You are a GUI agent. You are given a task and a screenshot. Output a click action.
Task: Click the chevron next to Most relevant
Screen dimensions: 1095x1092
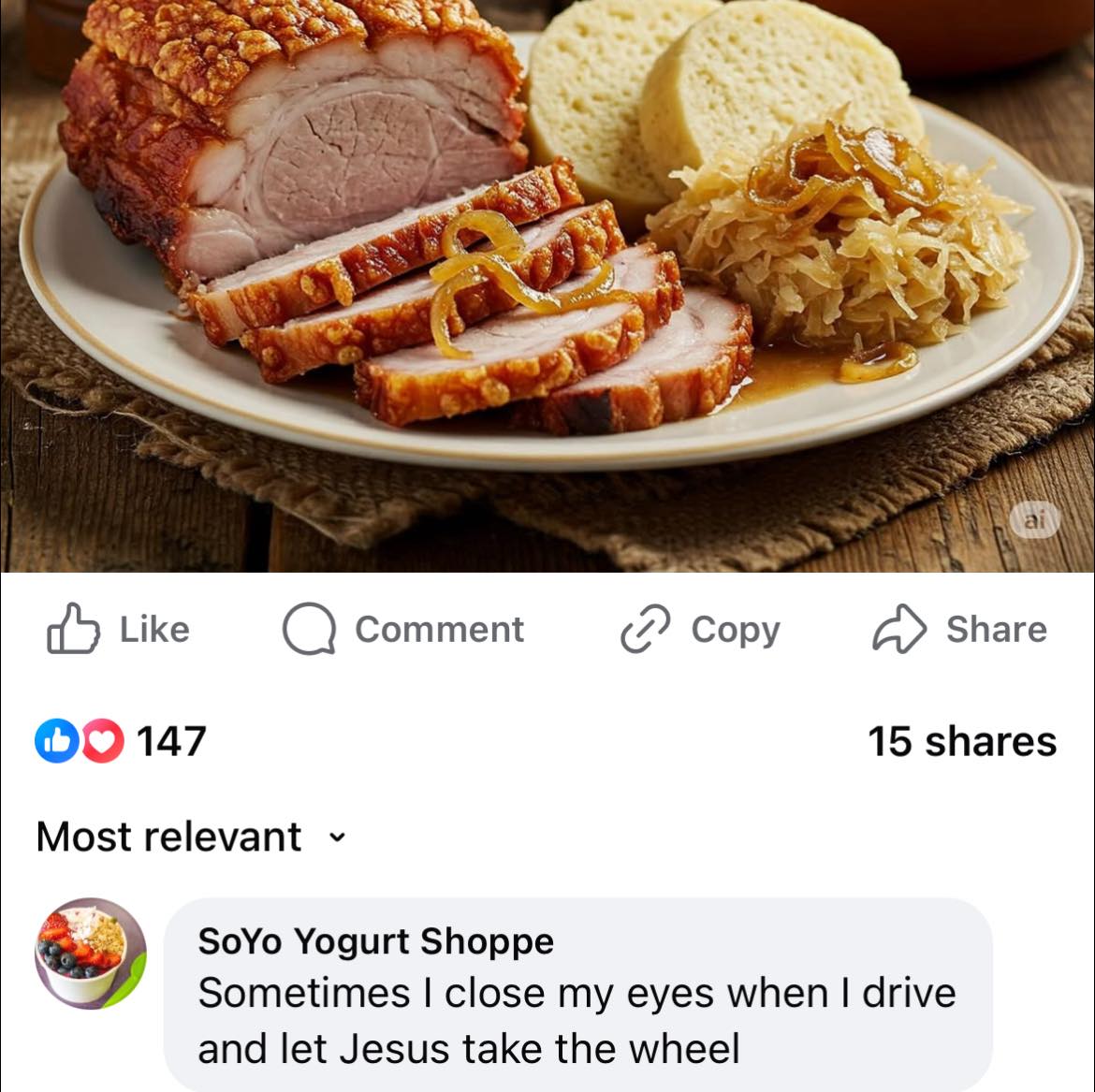pos(335,838)
